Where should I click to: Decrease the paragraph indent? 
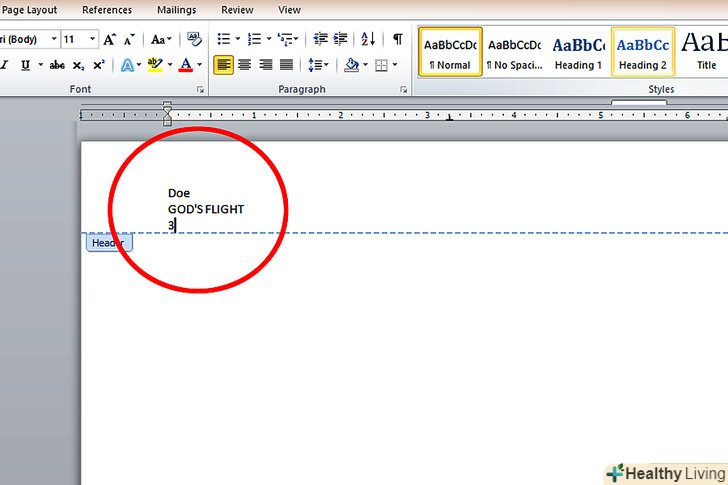[320, 39]
